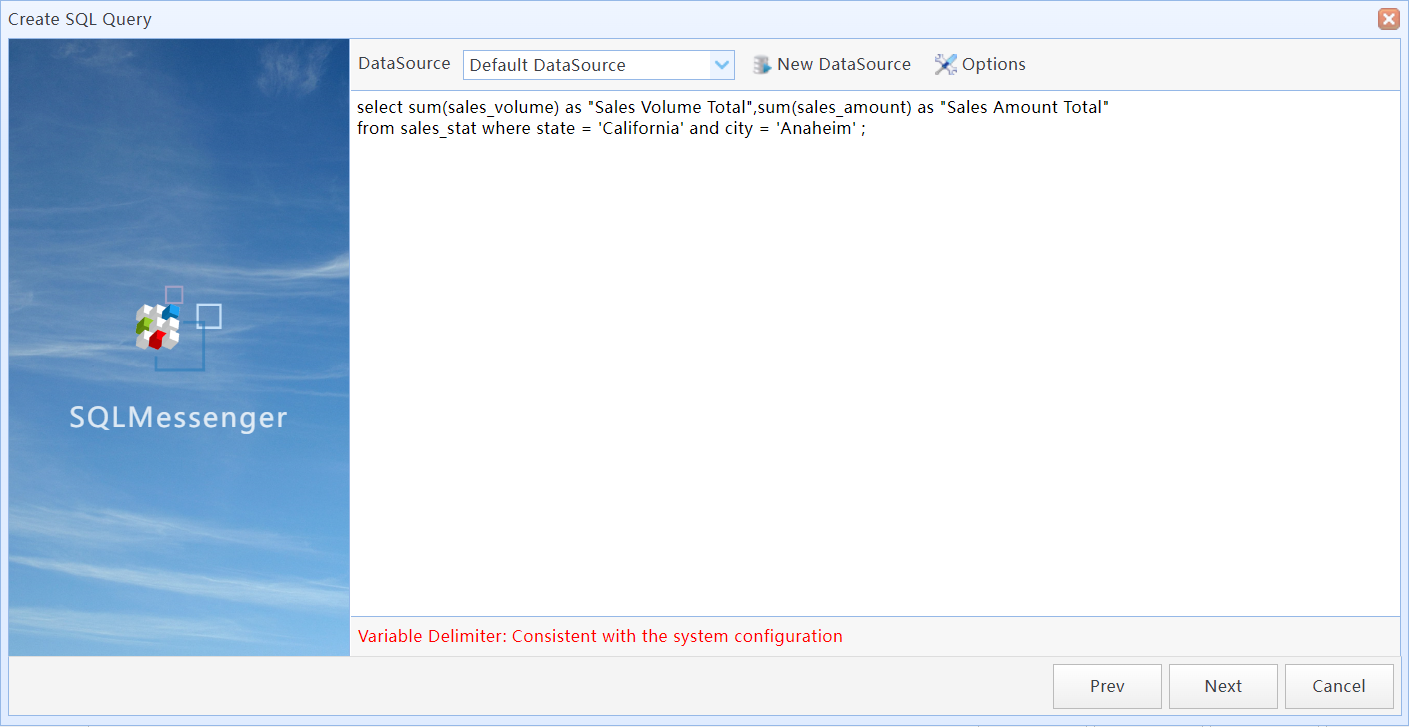The width and height of the screenshot is (1409, 727).
Task: Proceed with the Next button
Action: click(1223, 686)
